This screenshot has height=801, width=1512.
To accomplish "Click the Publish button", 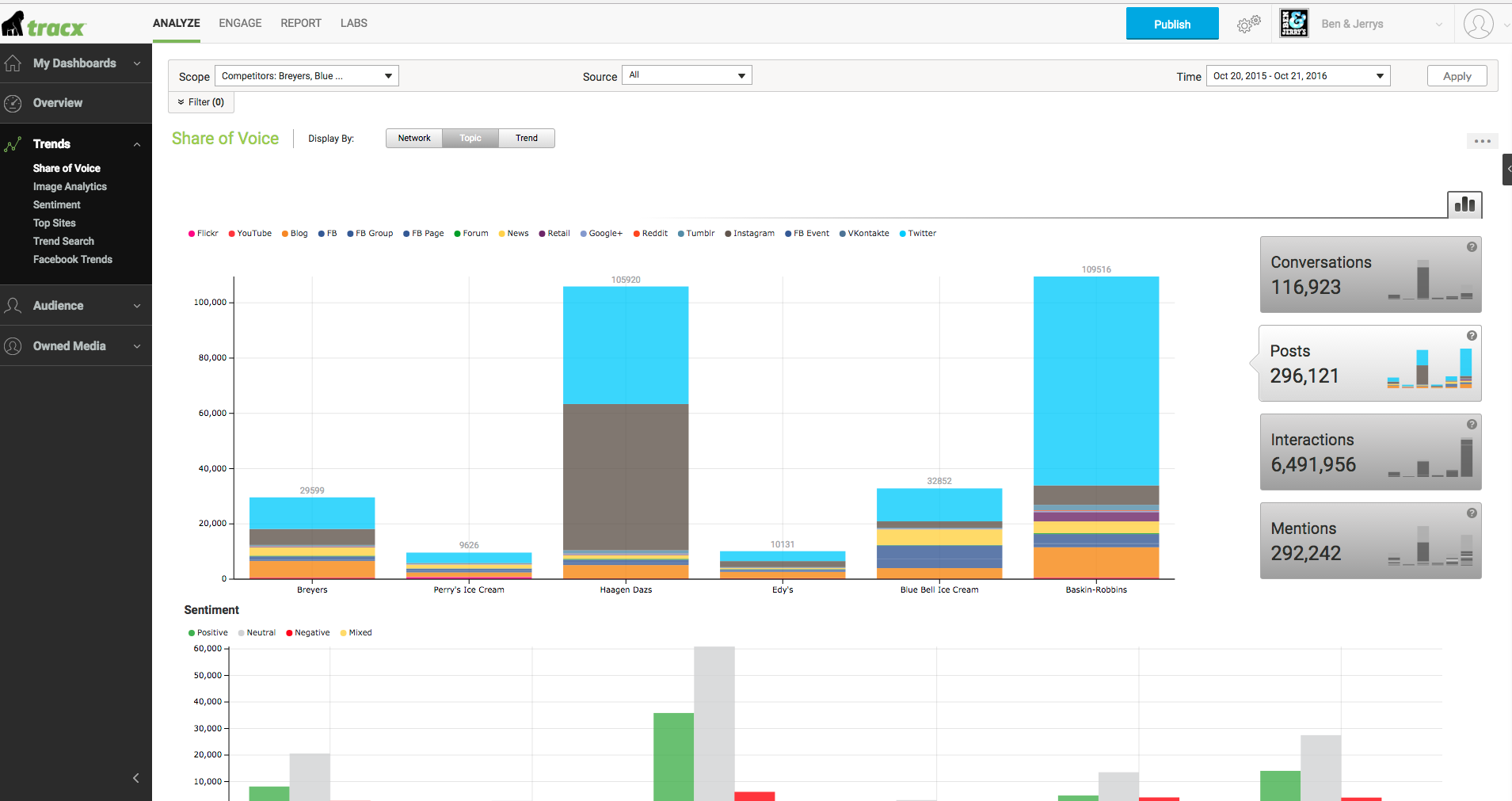I will (1172, 24).
